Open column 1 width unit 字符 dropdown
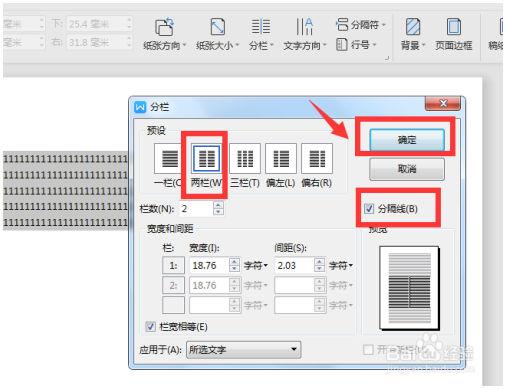 coord(256,266)
